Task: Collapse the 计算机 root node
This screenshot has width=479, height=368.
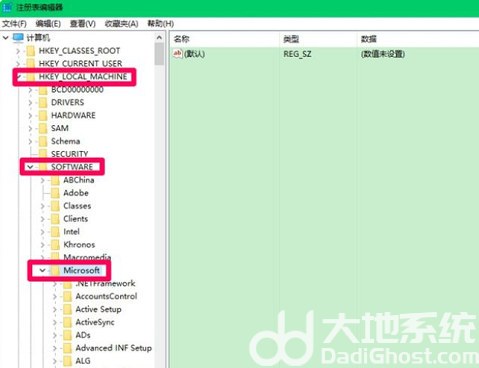Action: pyautogui.click(x=6, y=38)
